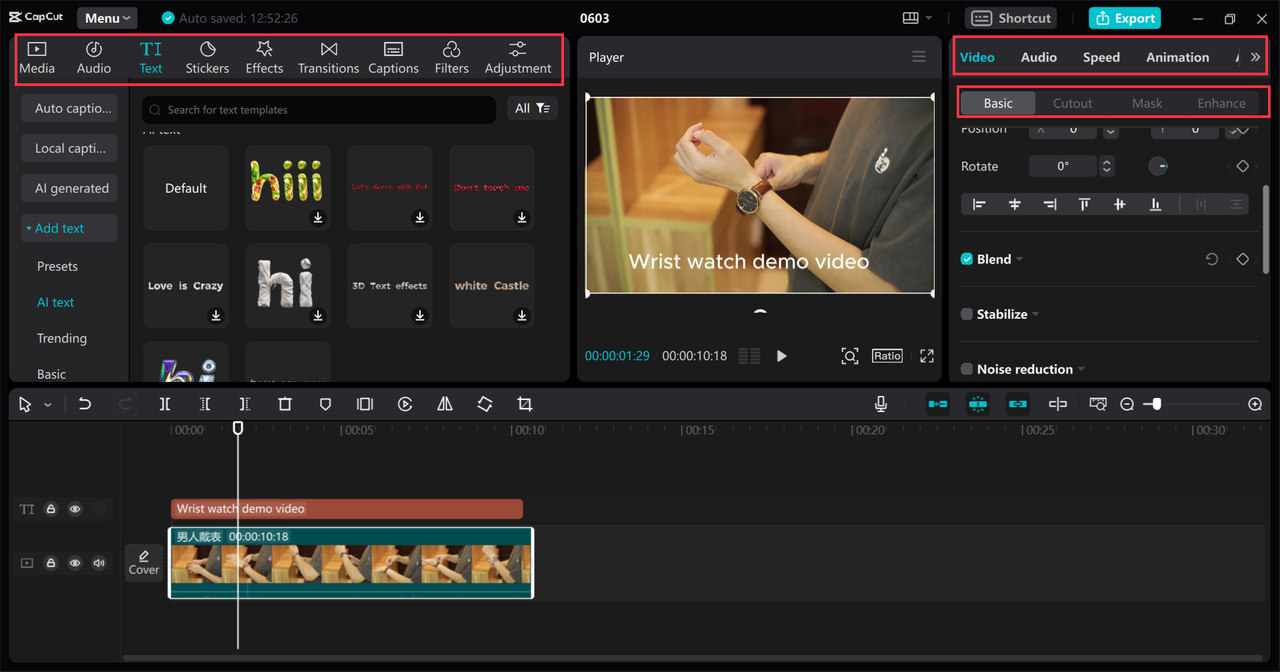This screenshot has width=1280, height=672.
Task: Click the player fullscreen icon
Action: (927, 356)
